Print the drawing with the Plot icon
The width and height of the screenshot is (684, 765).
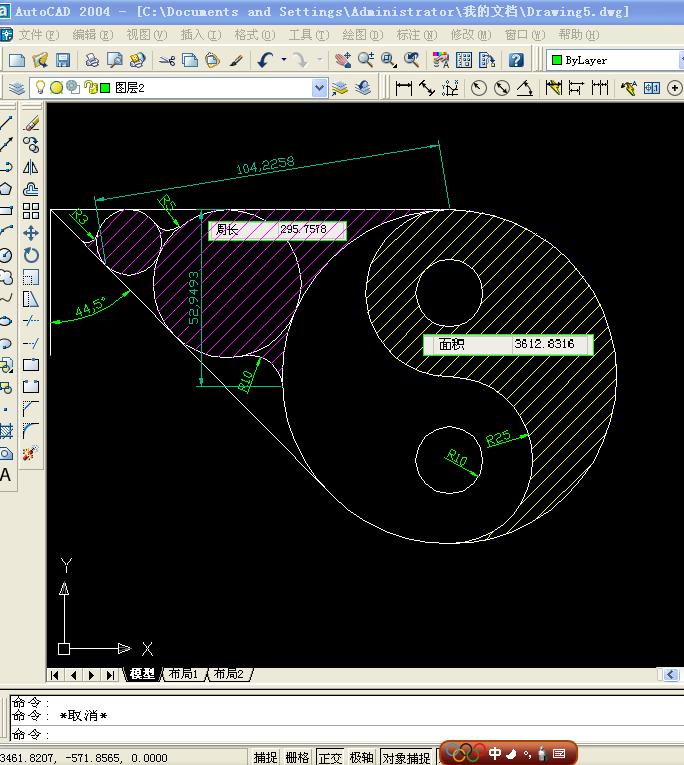pos(92,60)
